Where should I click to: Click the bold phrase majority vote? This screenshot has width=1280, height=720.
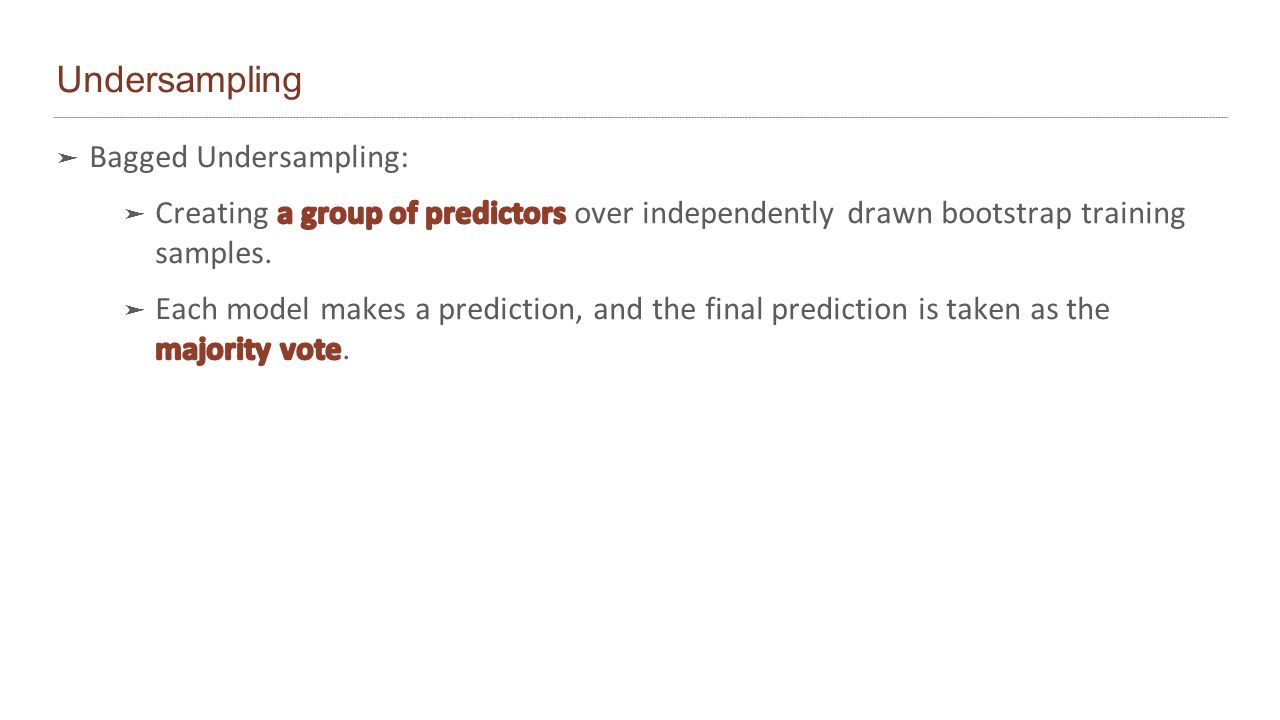[x=248, y=350]
